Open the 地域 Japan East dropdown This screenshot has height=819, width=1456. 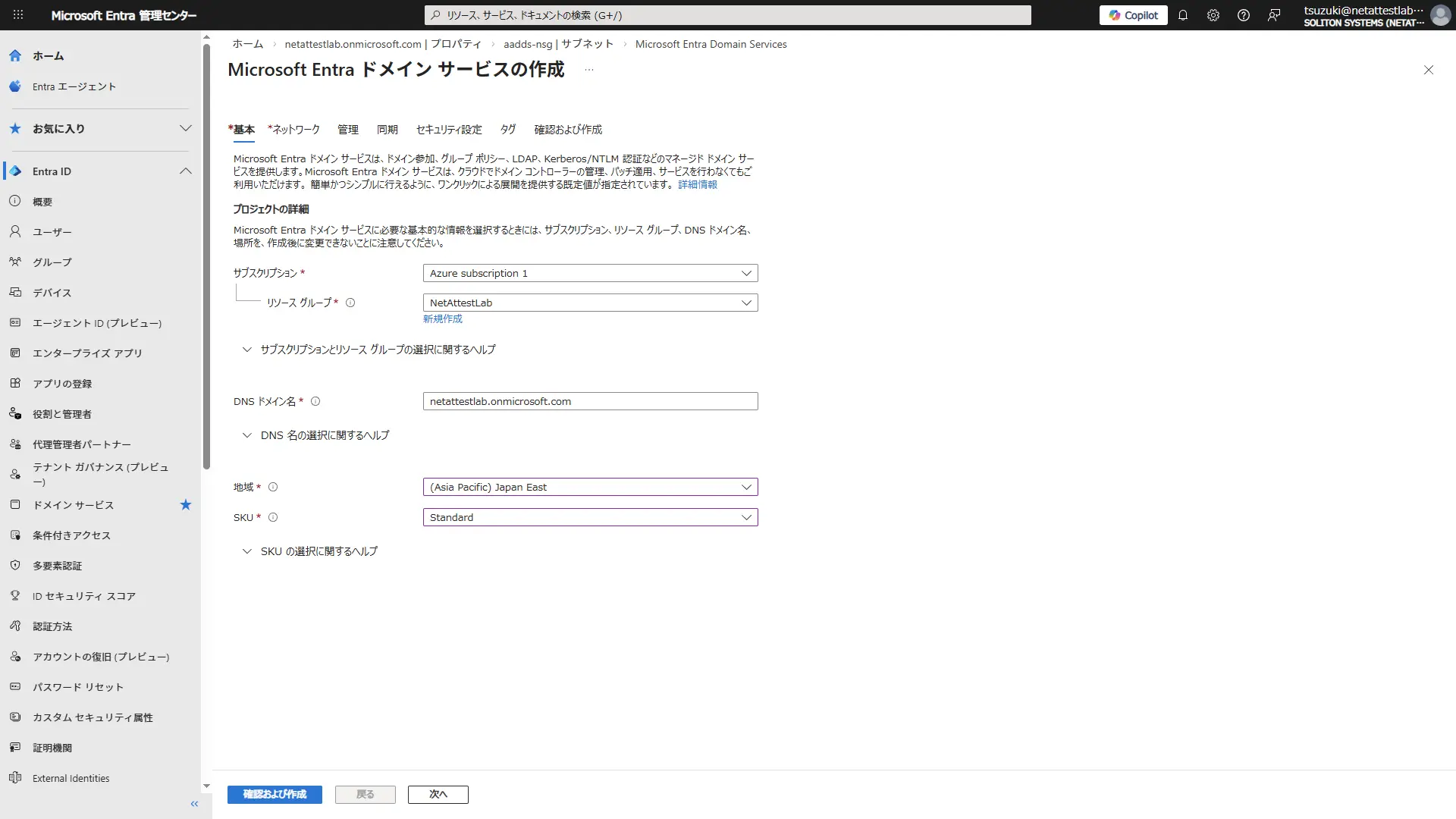[x=590, y=487]
